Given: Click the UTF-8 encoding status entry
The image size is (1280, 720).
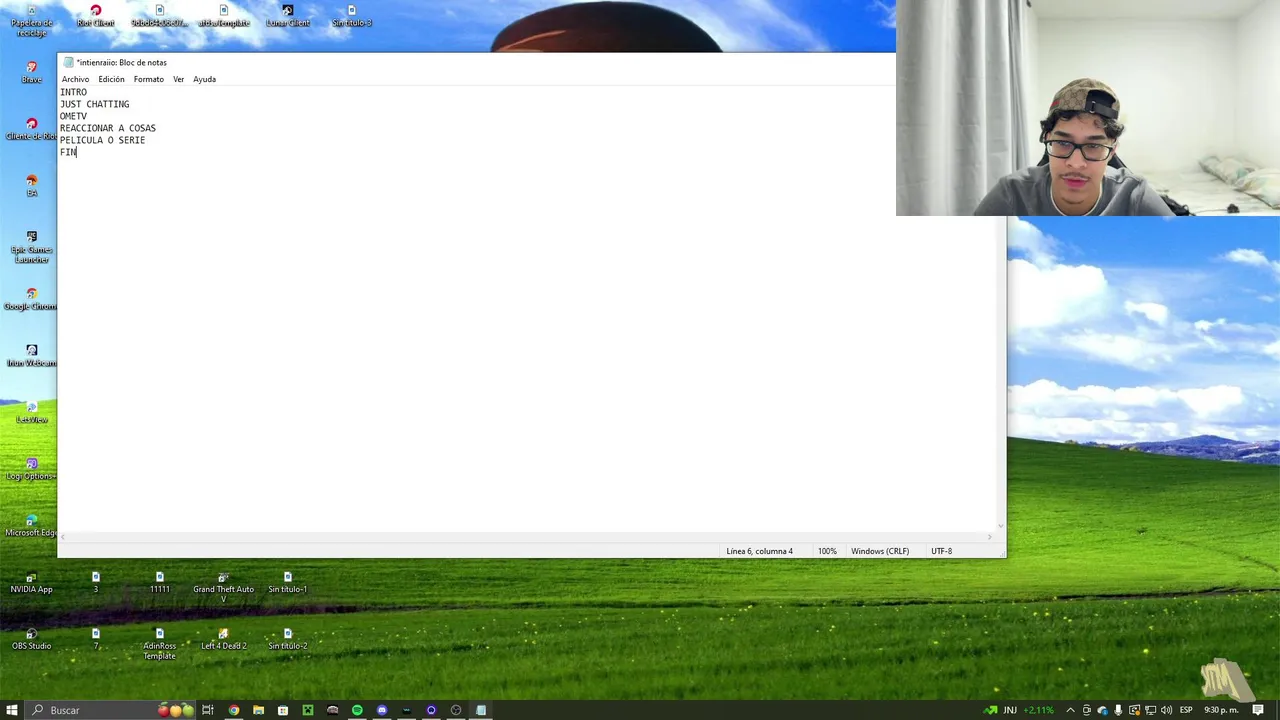Looking at the screenshot, I should coord(941,551).
